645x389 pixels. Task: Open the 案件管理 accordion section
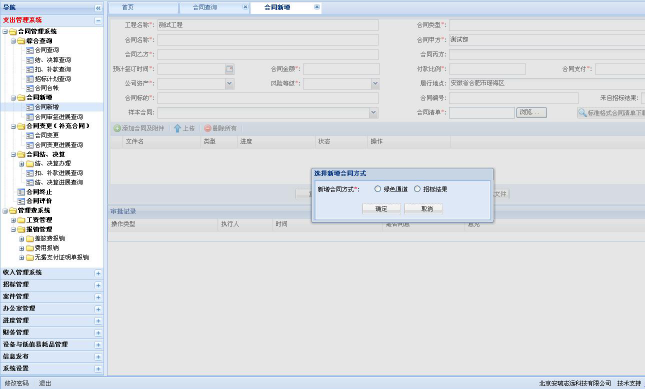52,296
